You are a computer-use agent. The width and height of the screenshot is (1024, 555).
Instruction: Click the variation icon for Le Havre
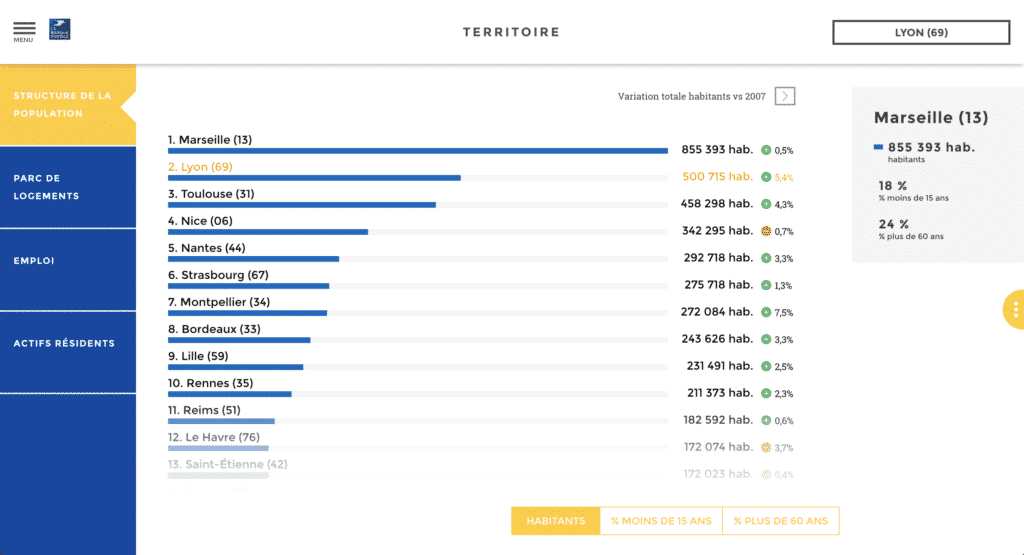(766, 447)
